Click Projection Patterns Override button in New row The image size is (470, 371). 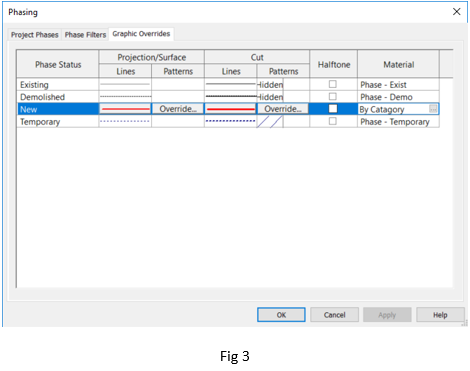point(178,109)
